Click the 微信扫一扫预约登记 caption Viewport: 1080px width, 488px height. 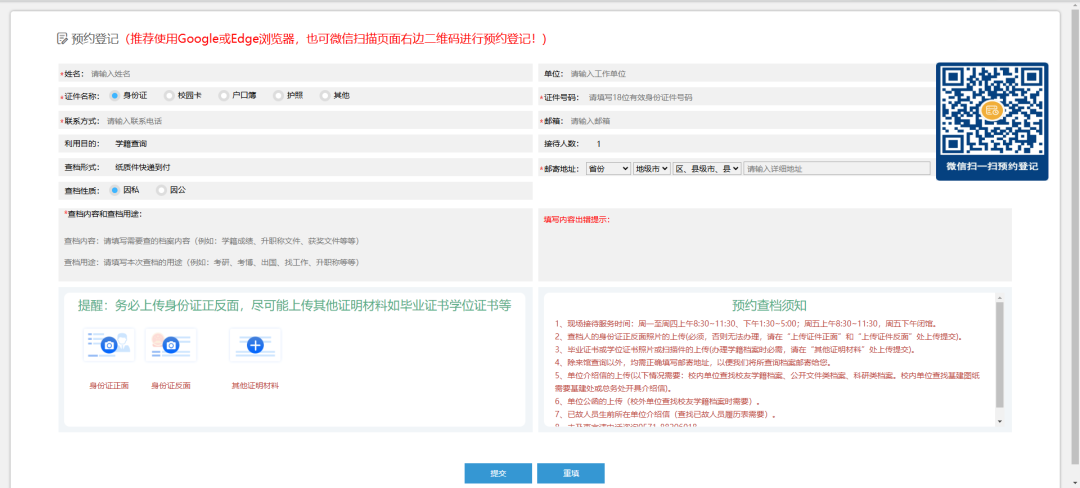coord(992,167)
